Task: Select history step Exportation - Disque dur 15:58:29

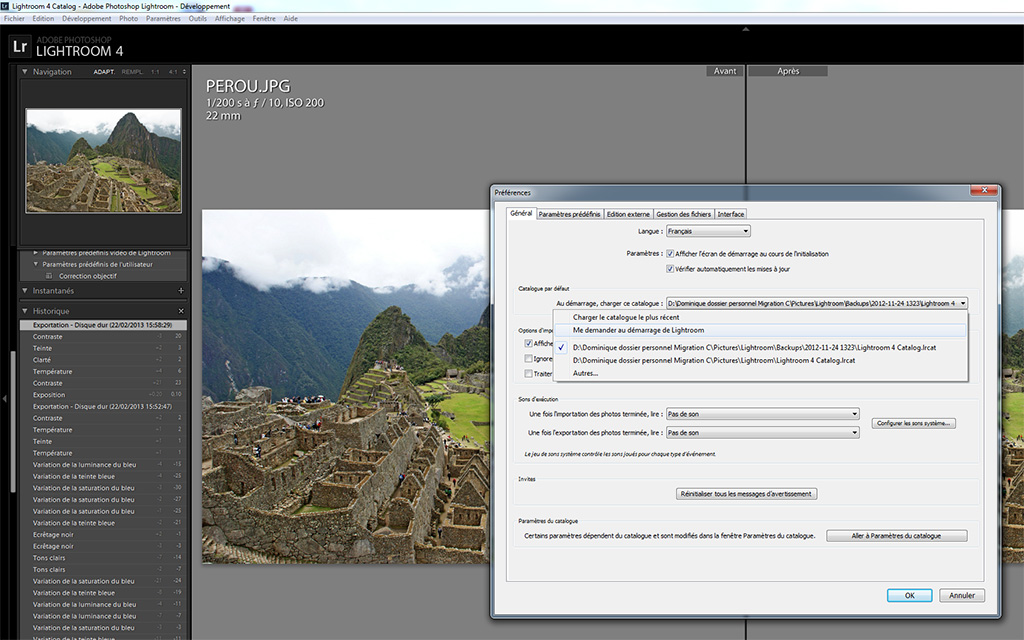Action: [x=103, y=325]
